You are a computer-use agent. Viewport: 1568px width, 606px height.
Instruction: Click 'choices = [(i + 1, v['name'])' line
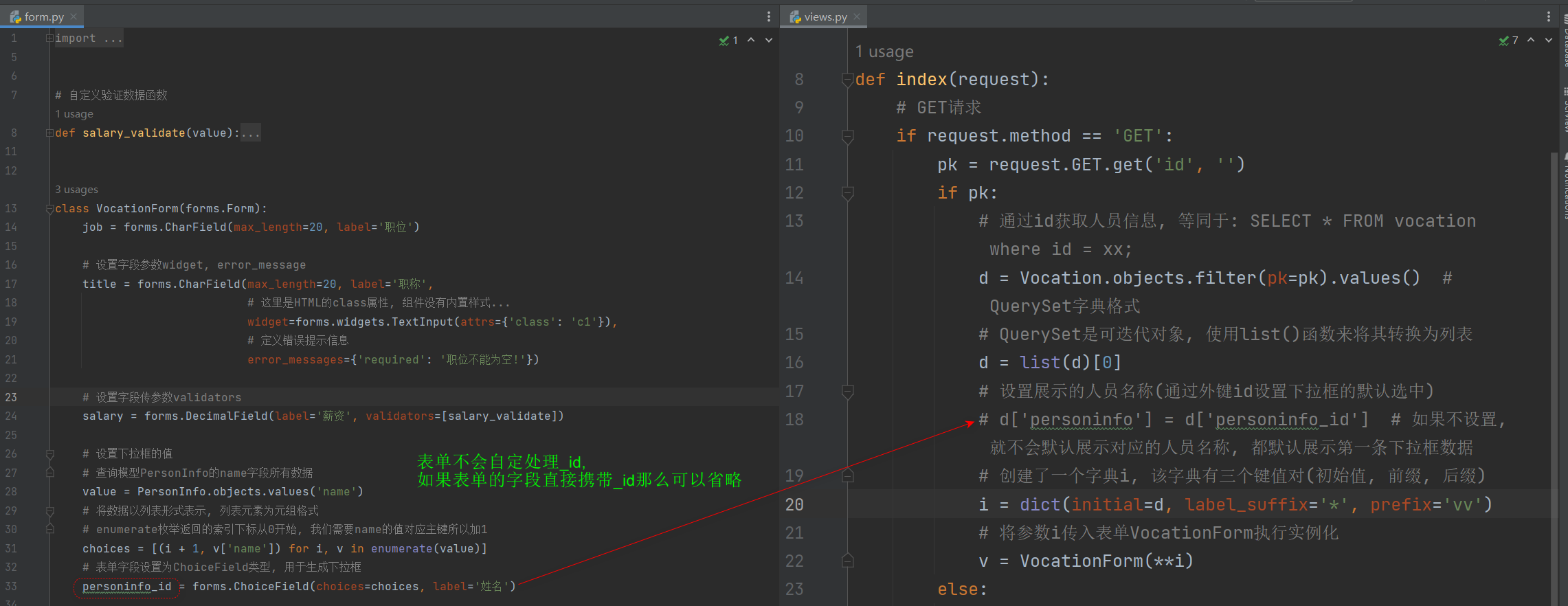coord(284,548)
